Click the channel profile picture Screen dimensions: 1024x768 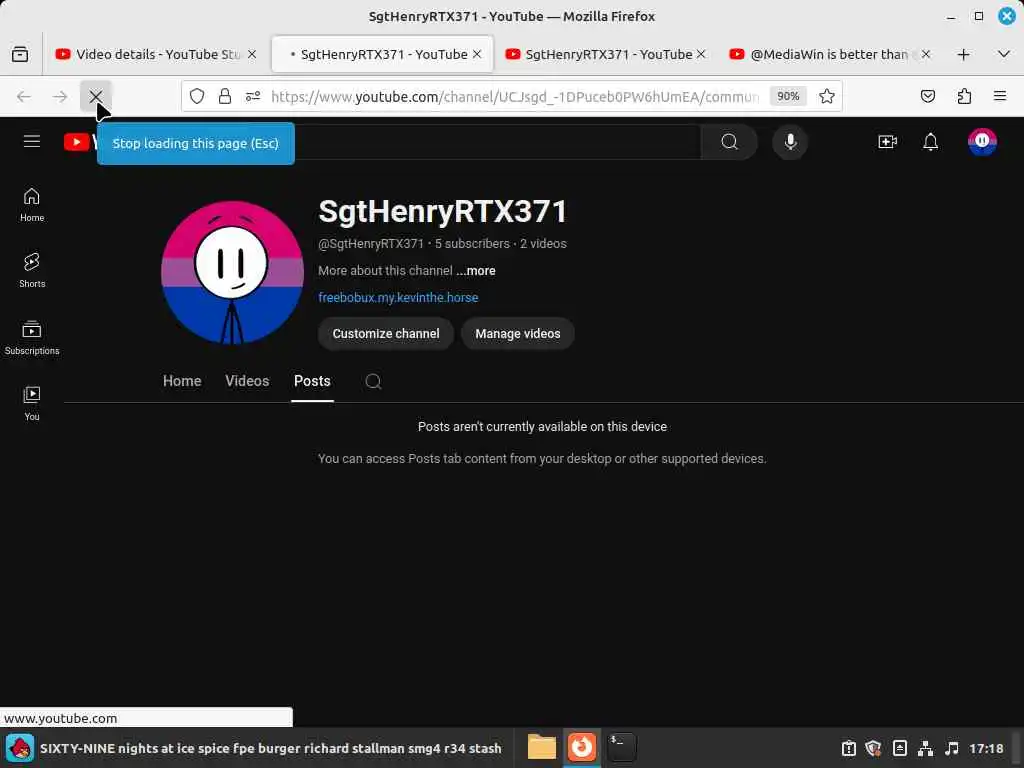click(x=232, y=272)
